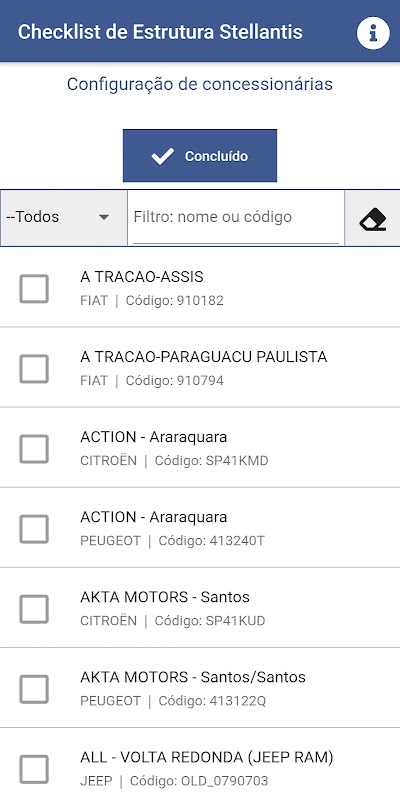Toggle the AKTA MOTORS - Santos/Santos checkbox

coord(34,689)
